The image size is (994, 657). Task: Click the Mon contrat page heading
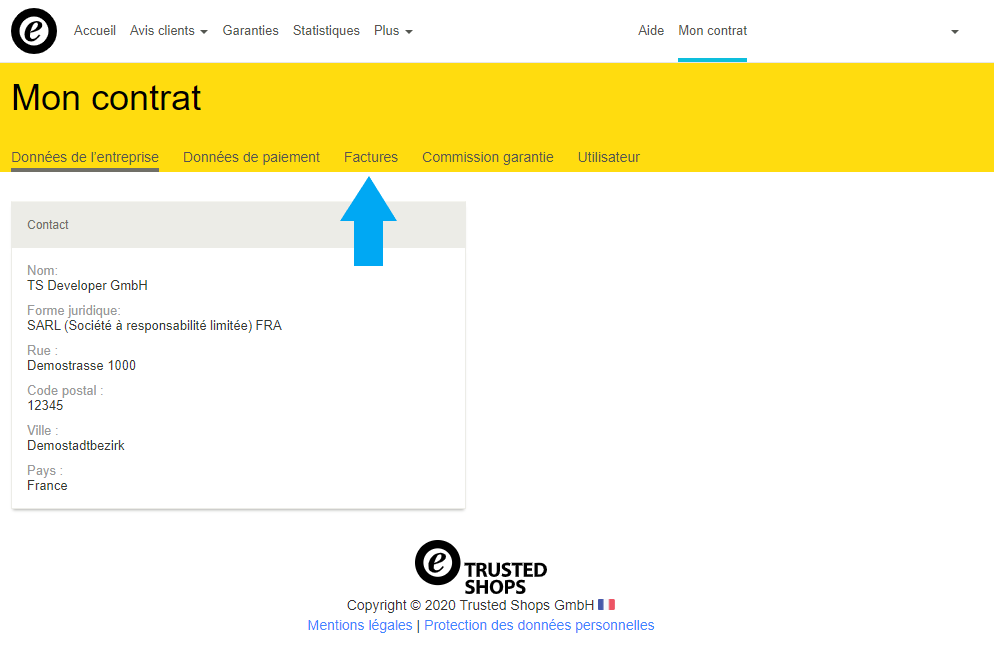[106, 98]
